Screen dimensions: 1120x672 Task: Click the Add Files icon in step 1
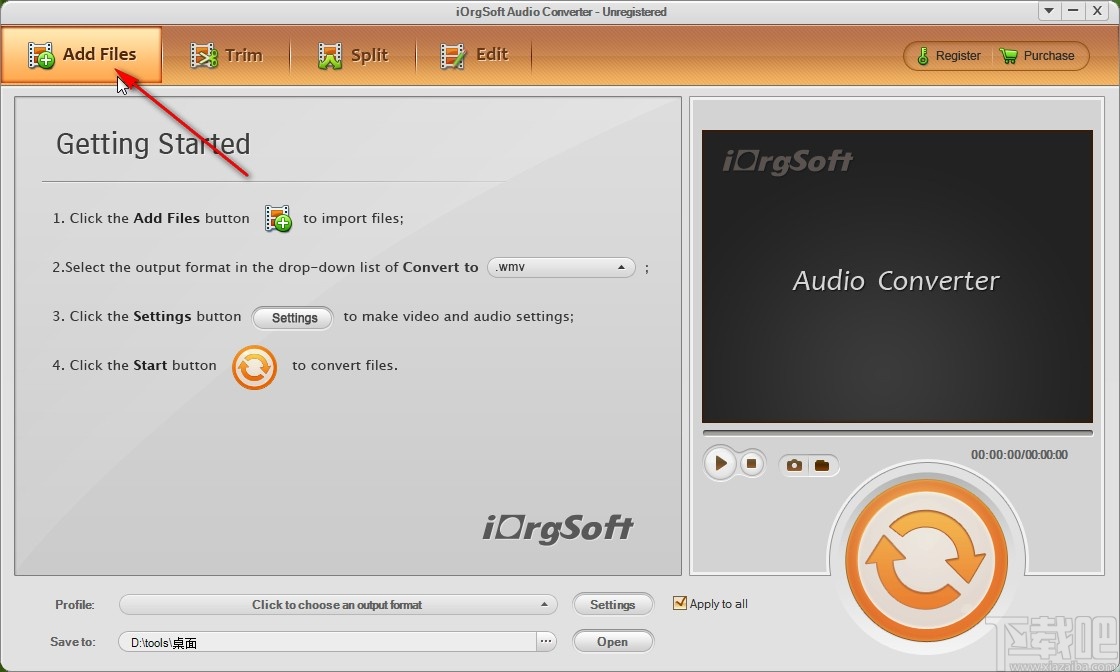277,218
